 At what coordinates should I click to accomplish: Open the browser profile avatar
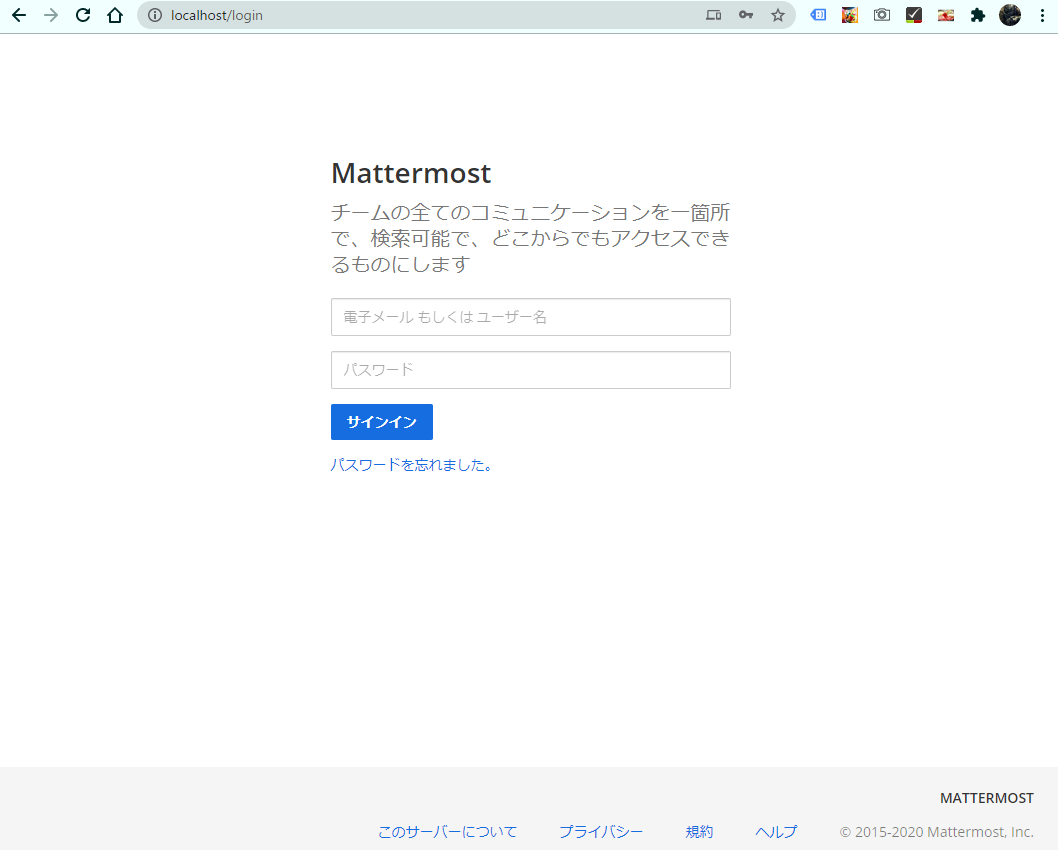pos(1010,15)
